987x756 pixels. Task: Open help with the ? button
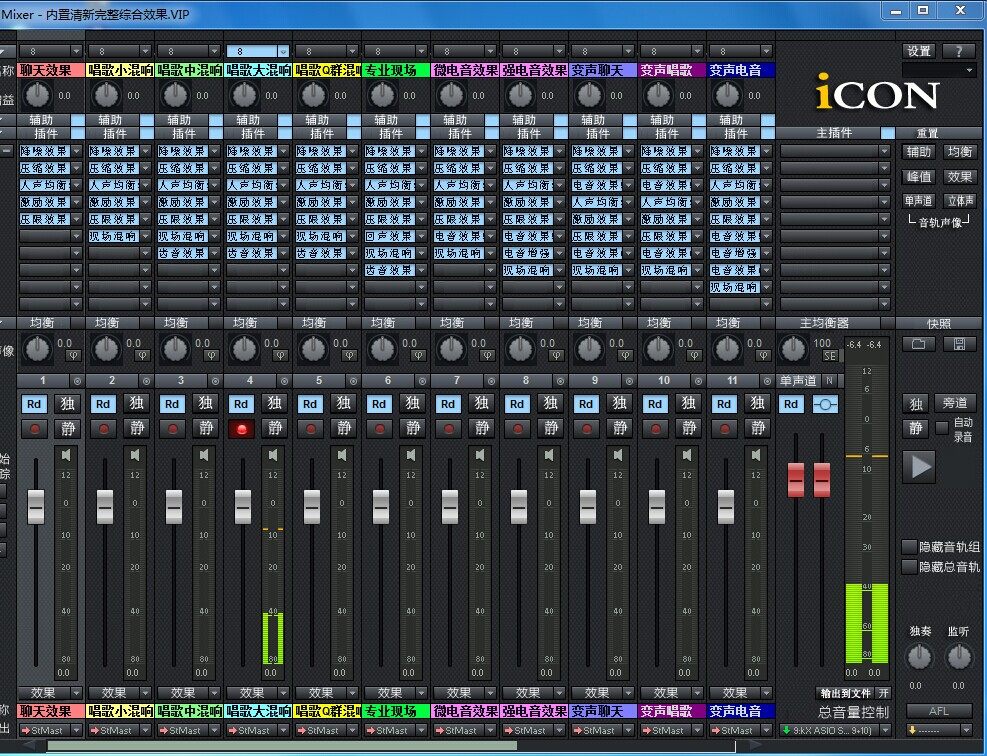pos(959,51)
